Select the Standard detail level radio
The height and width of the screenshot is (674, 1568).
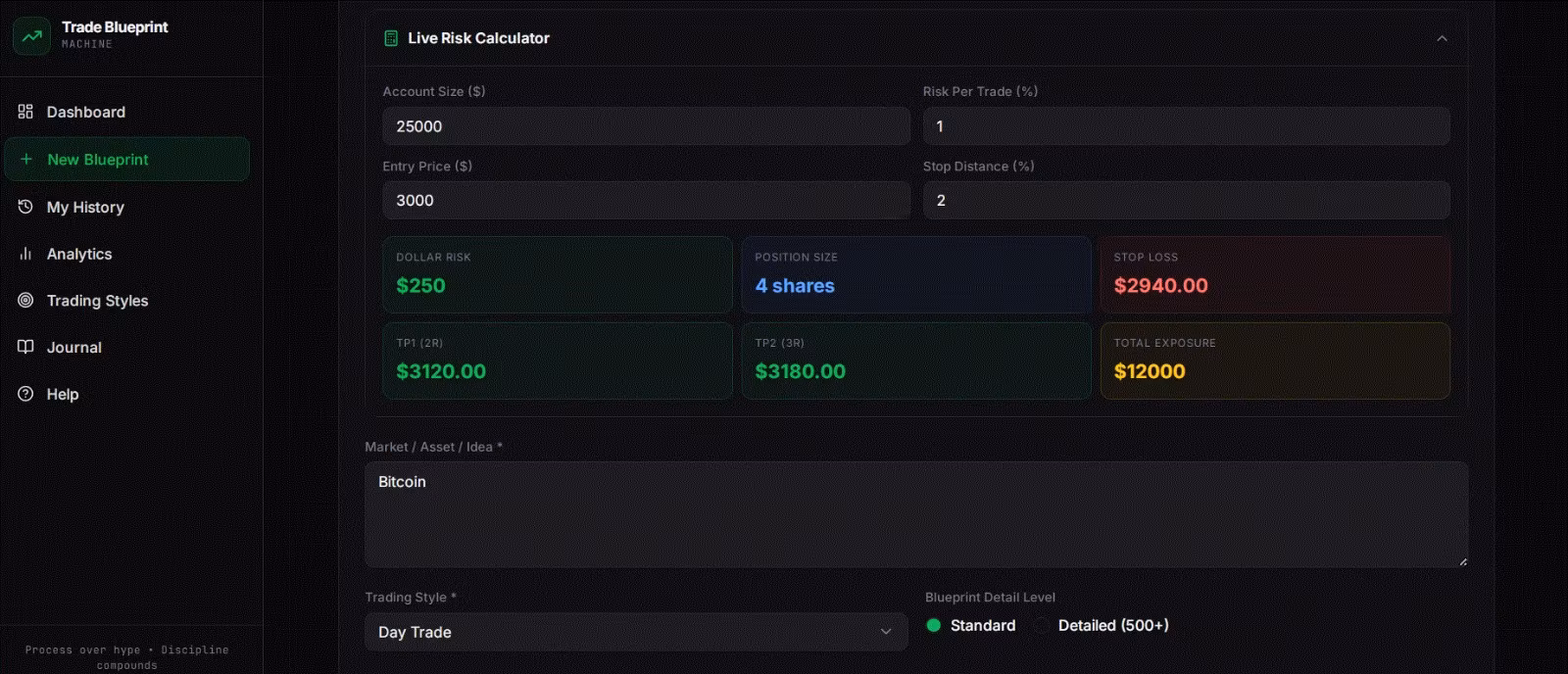(x=934, y=625)
